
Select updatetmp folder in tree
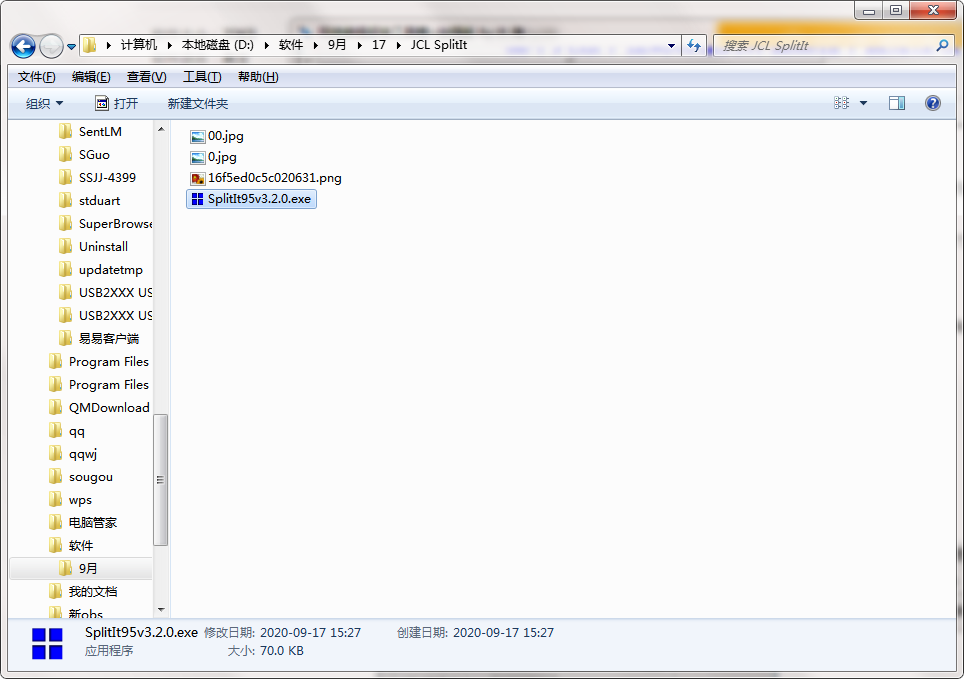[x=101, y=269]
